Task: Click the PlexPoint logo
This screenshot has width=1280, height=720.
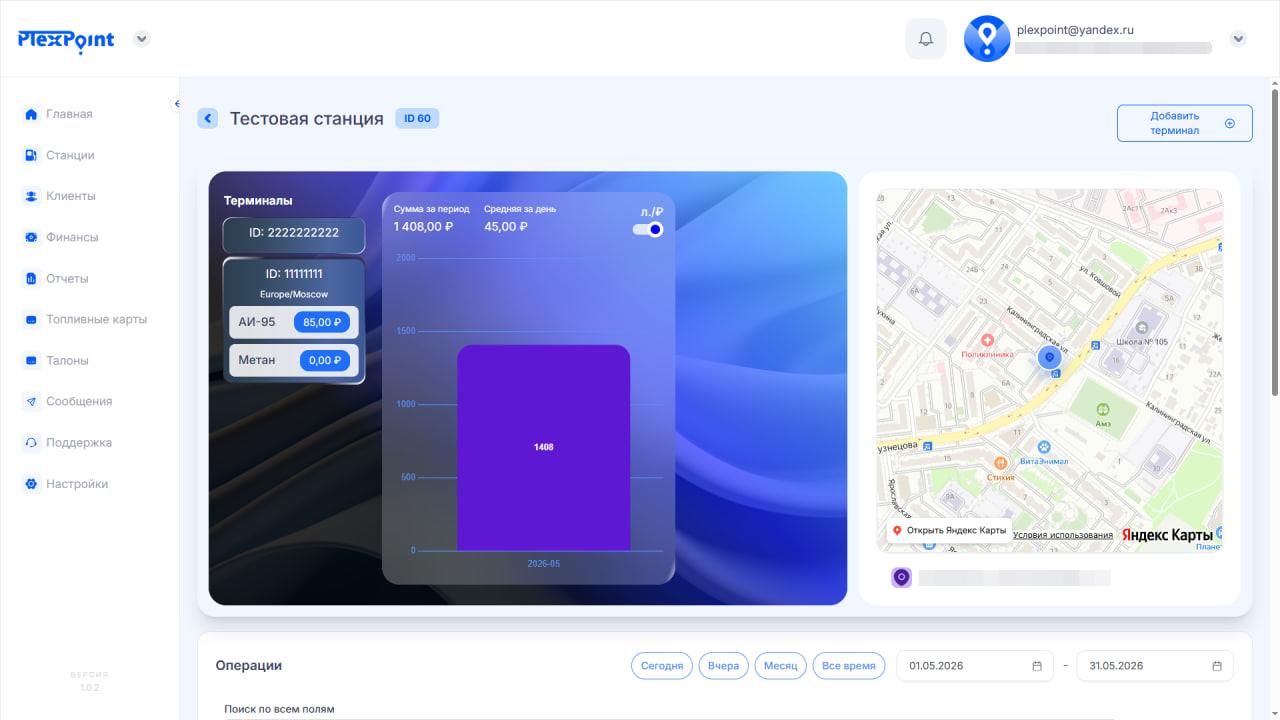Action: pyautogui.click(x=66, y=40)
